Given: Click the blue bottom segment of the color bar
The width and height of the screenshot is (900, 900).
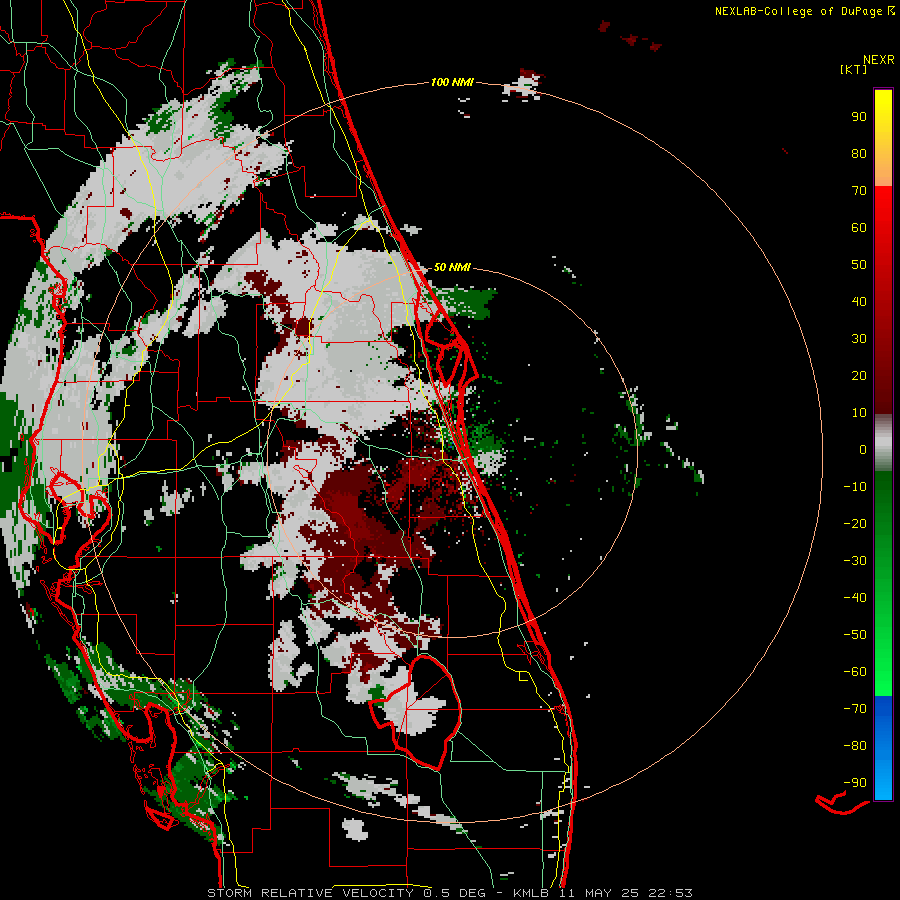Looking at the screenshot, I should click(883, 748).
